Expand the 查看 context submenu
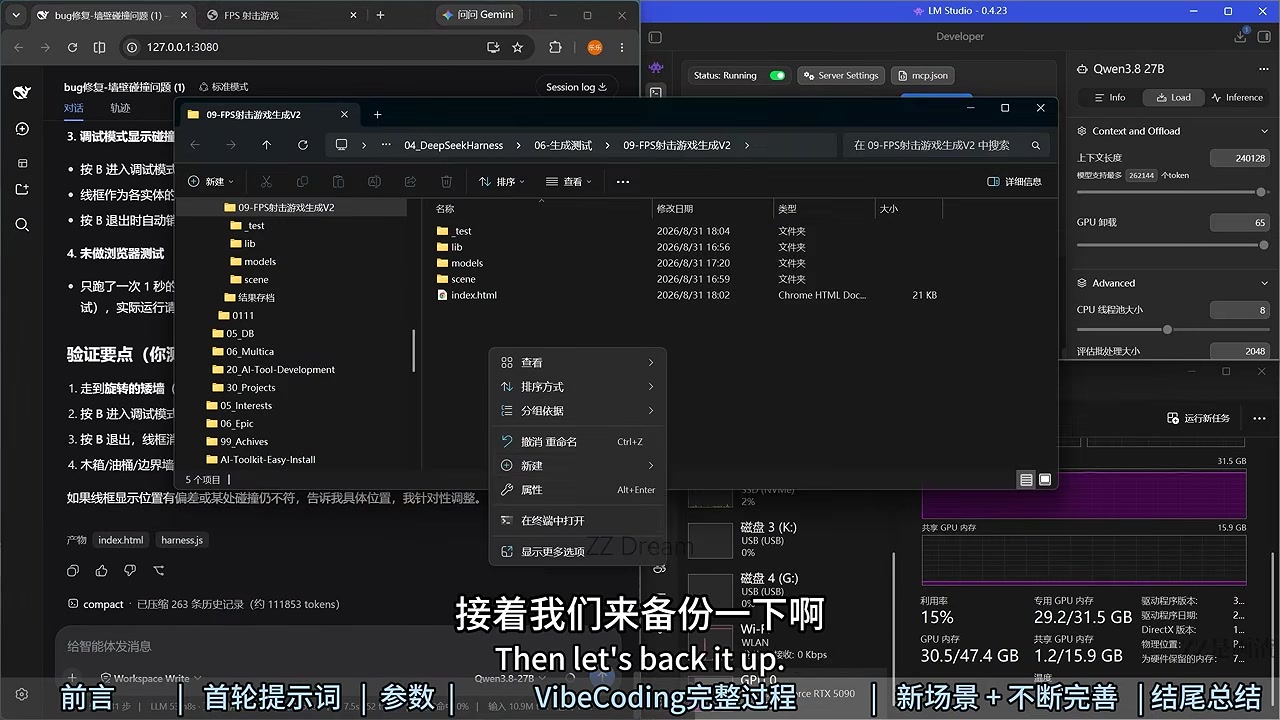Screen dimensions: 1280x720 (577, 363)
